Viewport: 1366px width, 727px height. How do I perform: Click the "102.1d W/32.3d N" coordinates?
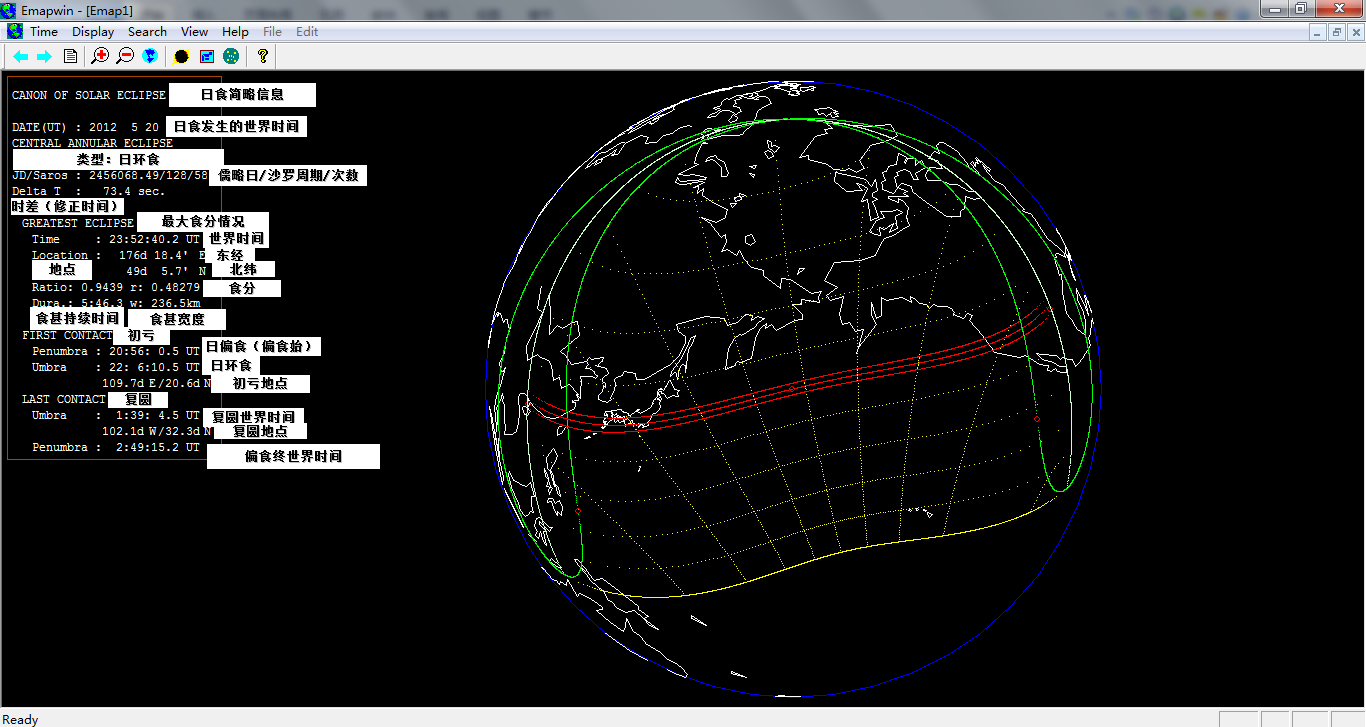(x=157, y=431)
